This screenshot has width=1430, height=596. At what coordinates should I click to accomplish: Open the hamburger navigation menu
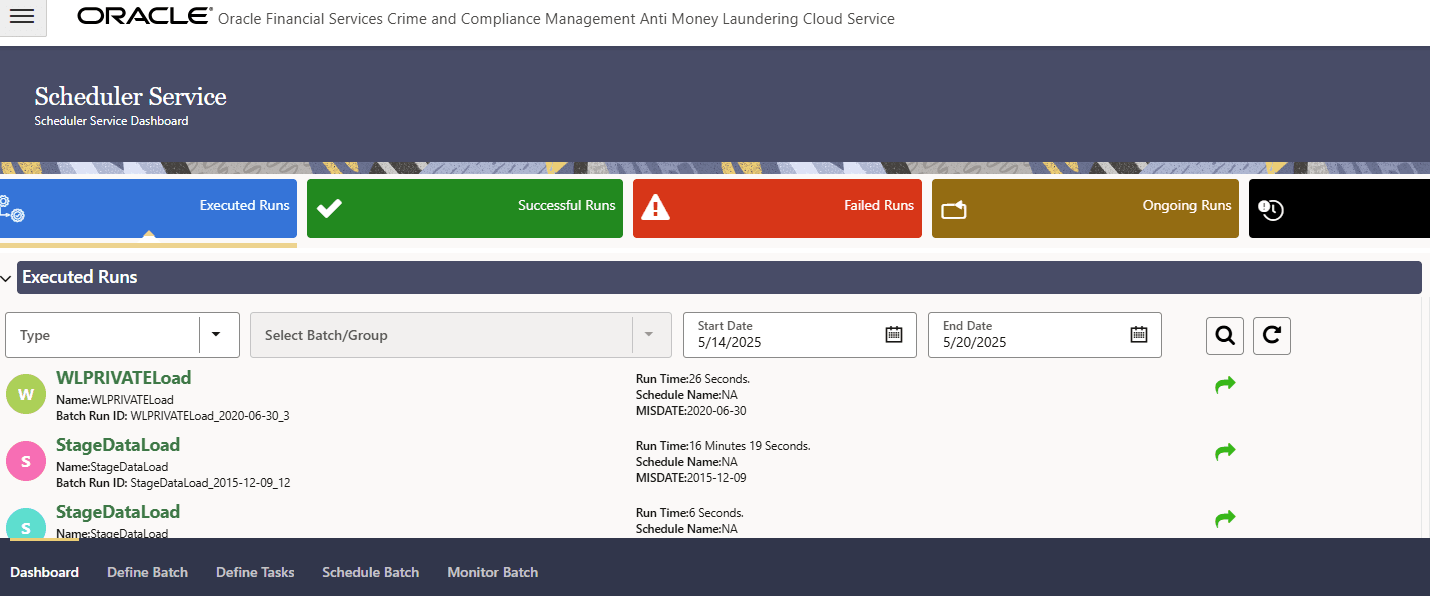[x=22, y=18]
